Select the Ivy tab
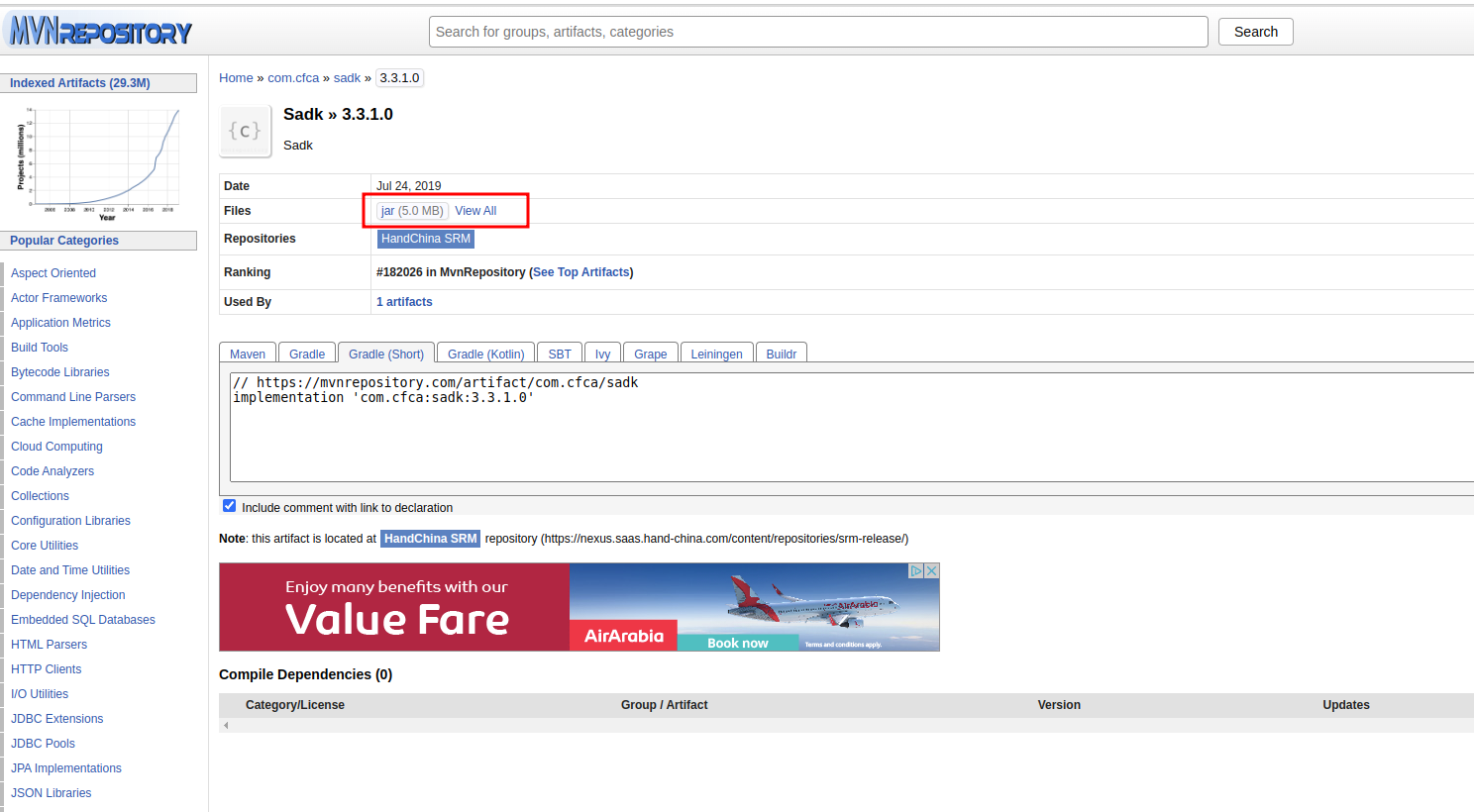Viewport: 1474px width, 812px height. 602,354
